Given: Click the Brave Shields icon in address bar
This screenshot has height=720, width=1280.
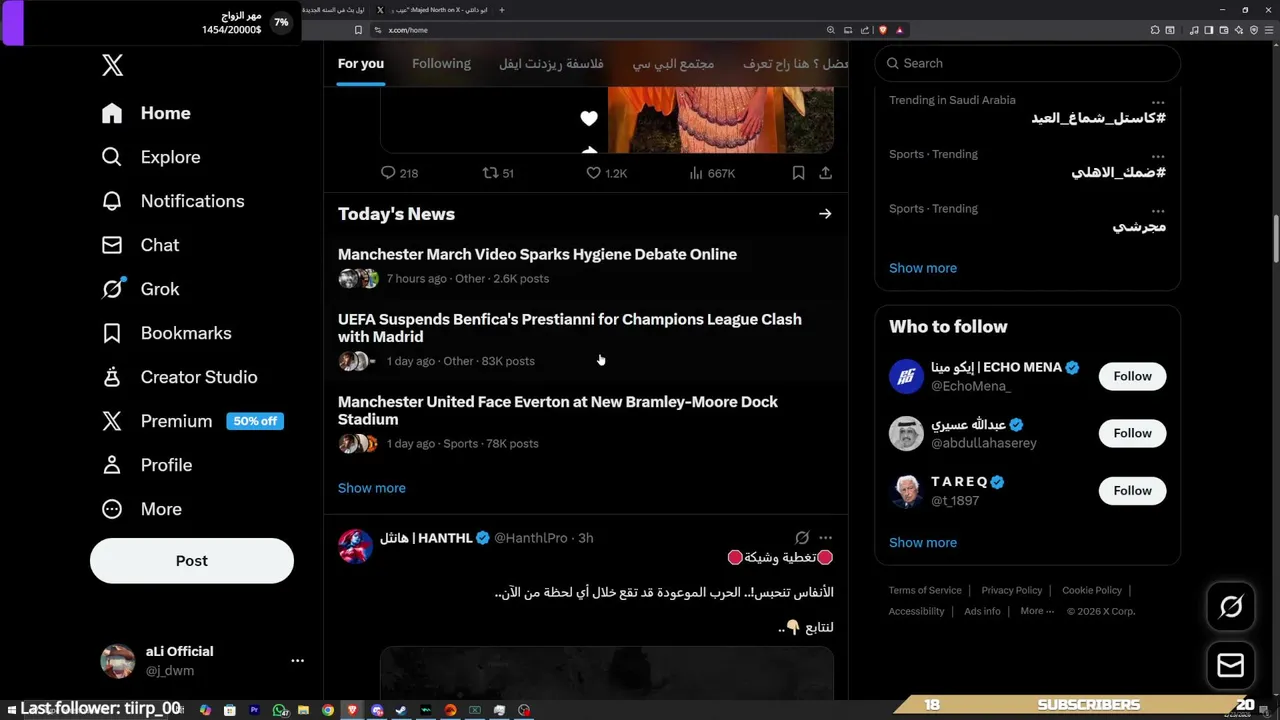Looking at the screenshot, I should click(x=882, y=30).
